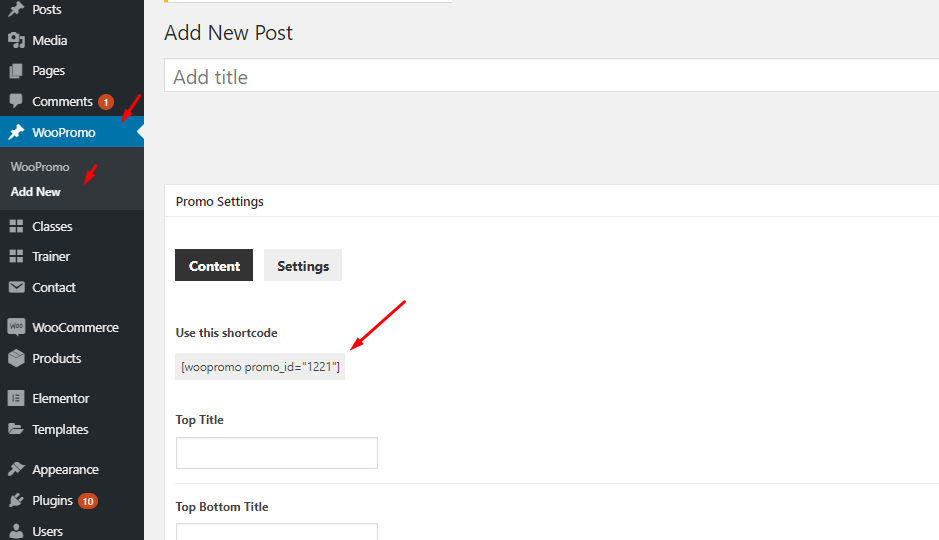Image resolution: width=939 pixels, height=540 pixels.
Task: Open the Plugins plug icon
Action: [x=16, y=500]
